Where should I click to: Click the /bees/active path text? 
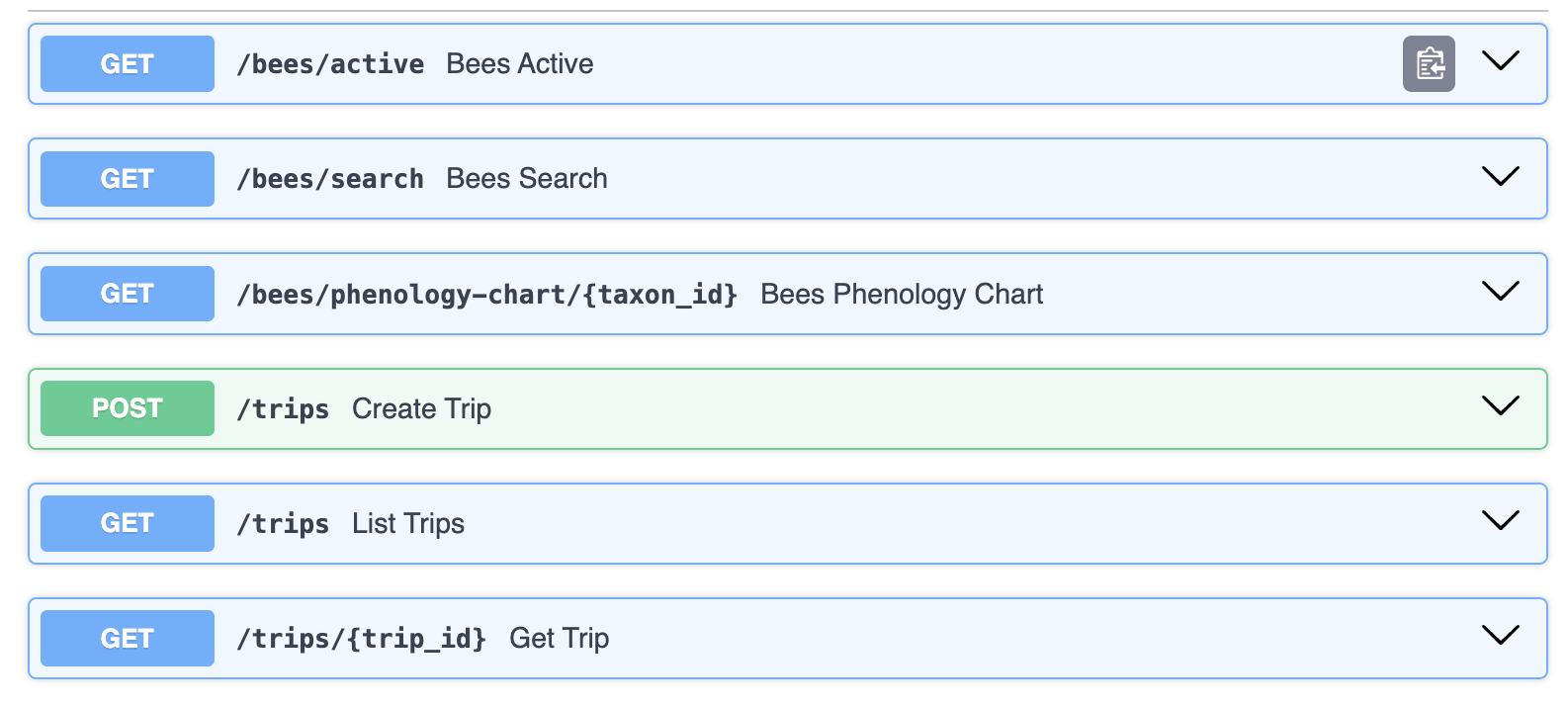tap(330, 64)
